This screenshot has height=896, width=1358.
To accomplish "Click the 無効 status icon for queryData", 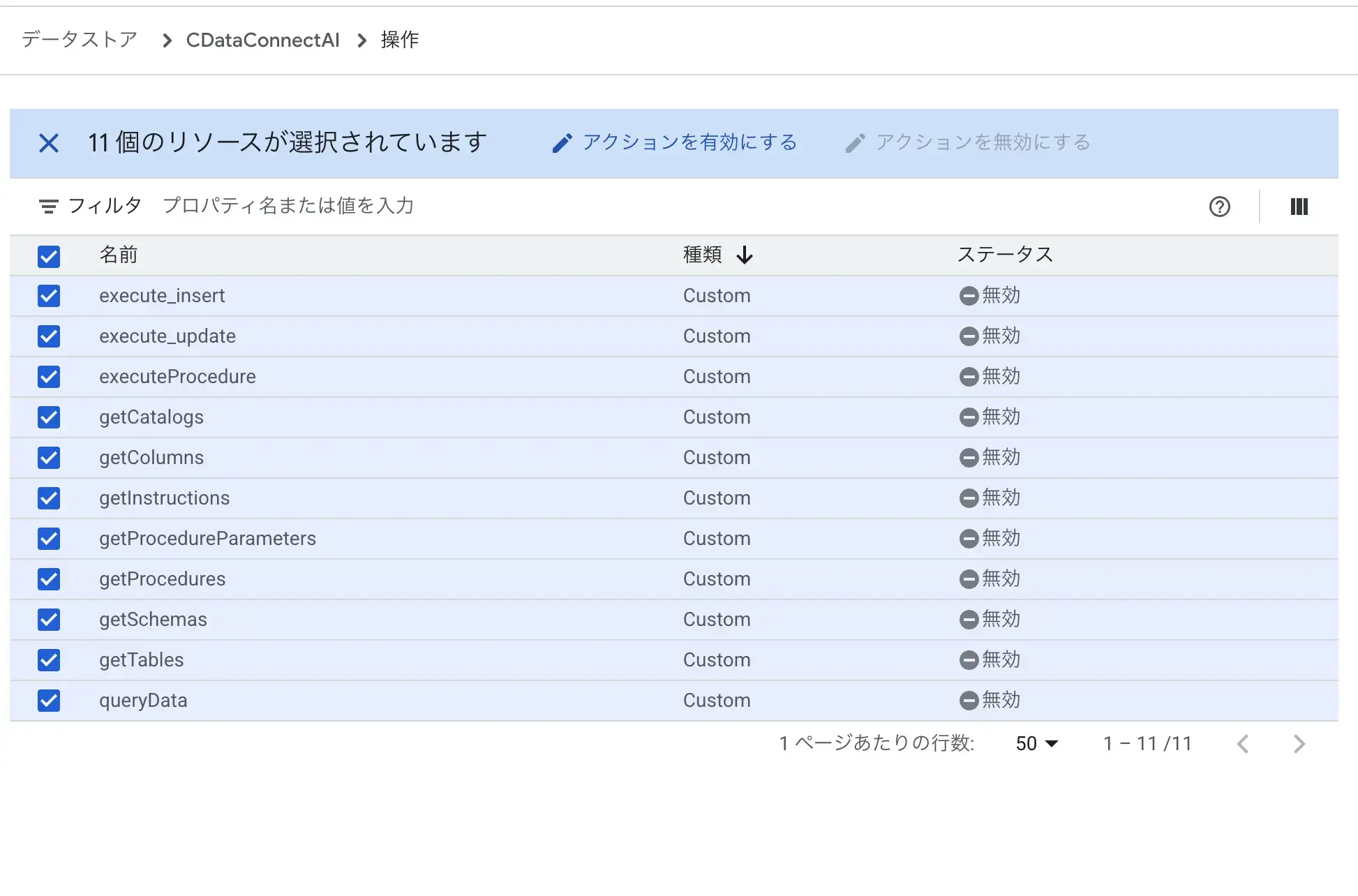I will click(969, 701).
